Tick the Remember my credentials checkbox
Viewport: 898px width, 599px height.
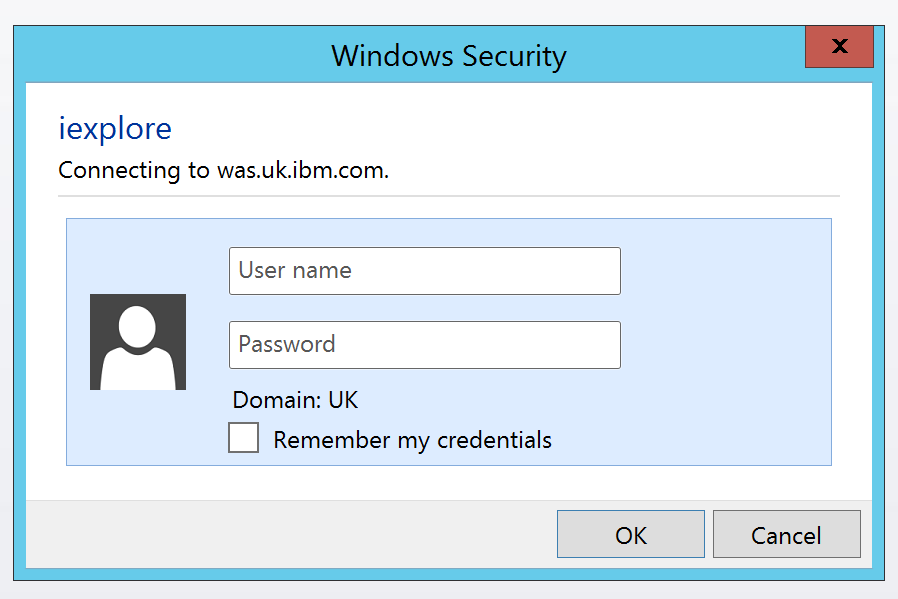(243, 438)
